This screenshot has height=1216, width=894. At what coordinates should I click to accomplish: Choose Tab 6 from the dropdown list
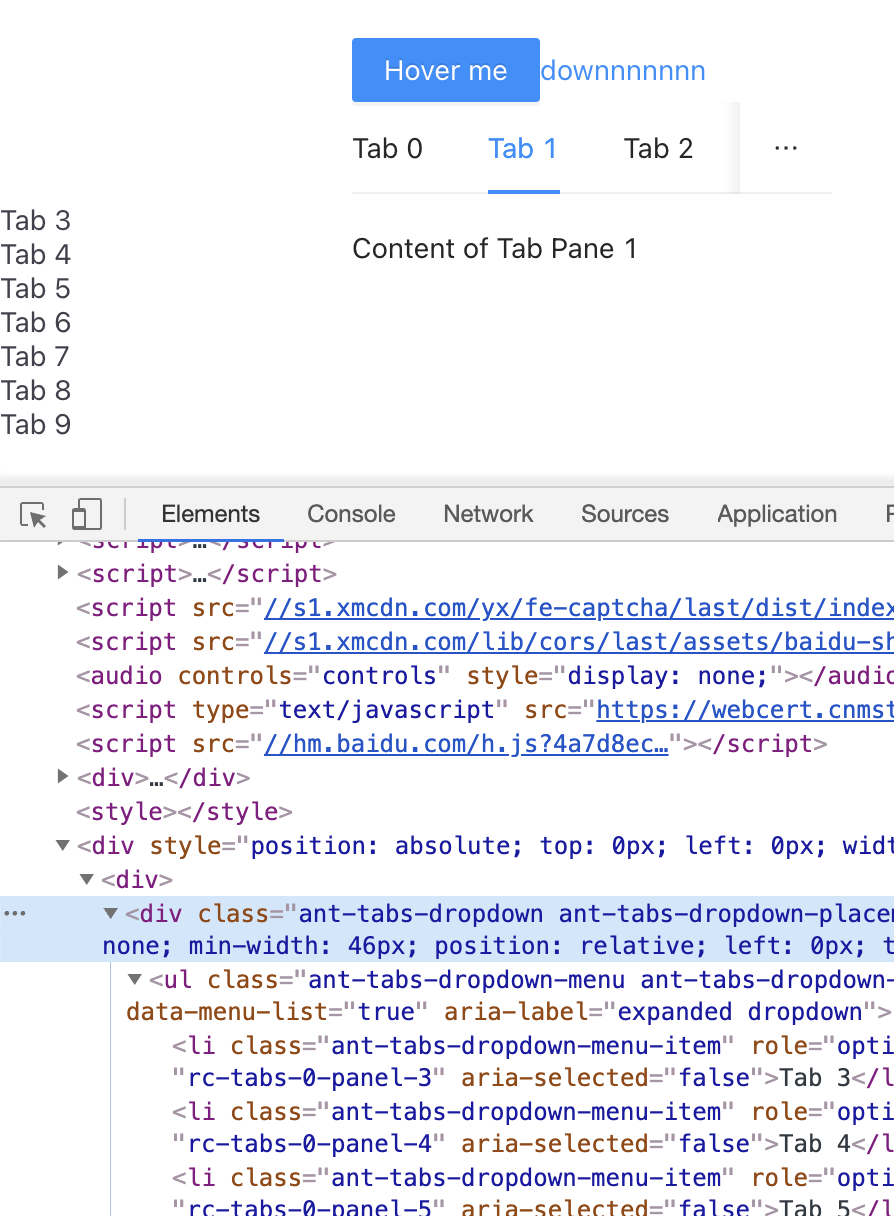click(36, 323)
